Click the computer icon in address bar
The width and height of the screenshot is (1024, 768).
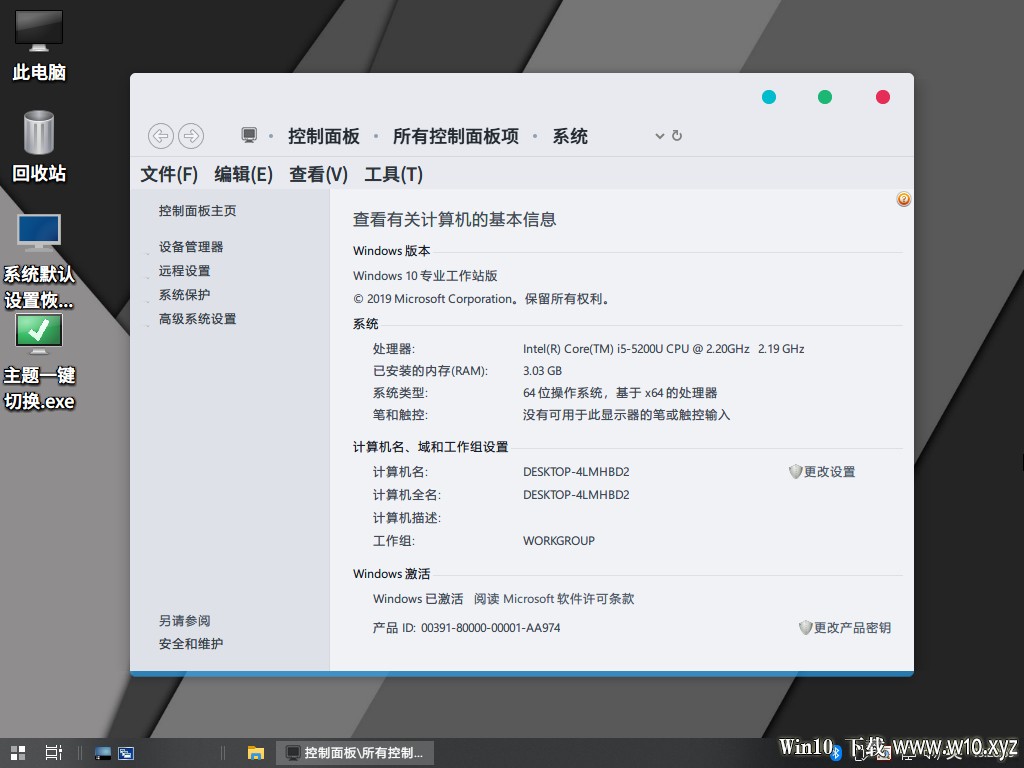249,135
